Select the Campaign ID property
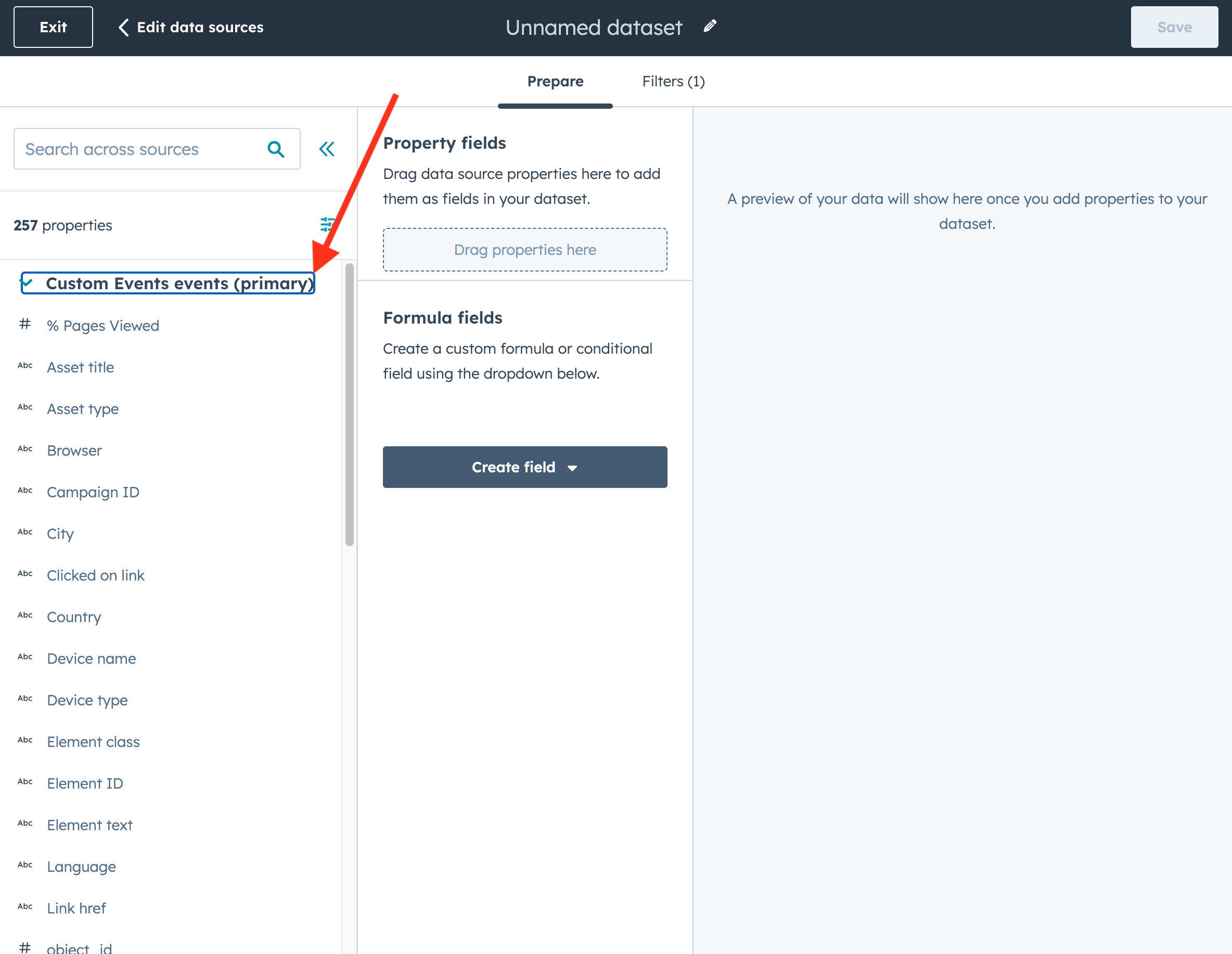 93,493
